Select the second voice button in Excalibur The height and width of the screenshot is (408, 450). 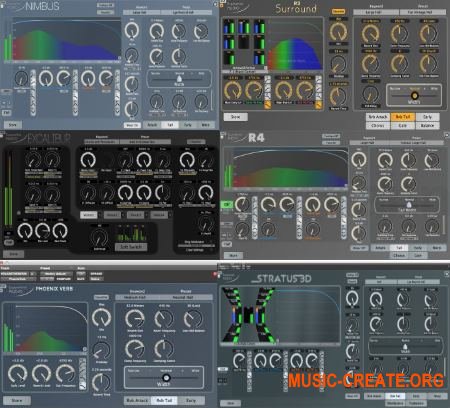pyautogui.click(x=112, y=215)
